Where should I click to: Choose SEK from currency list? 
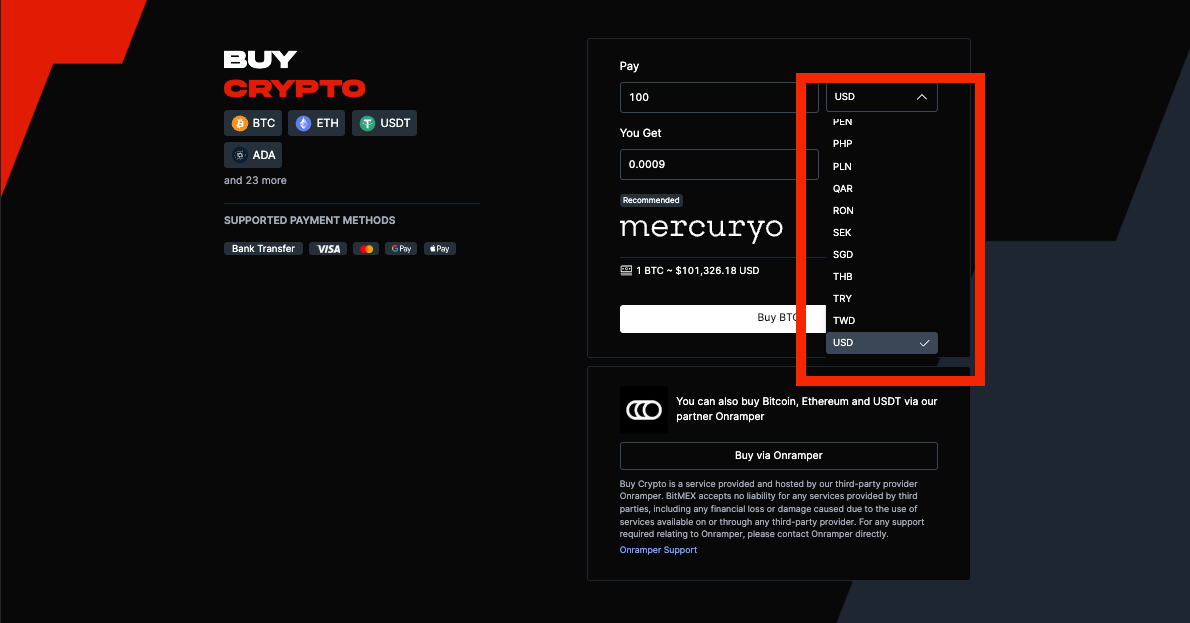(x=881, y=232)
